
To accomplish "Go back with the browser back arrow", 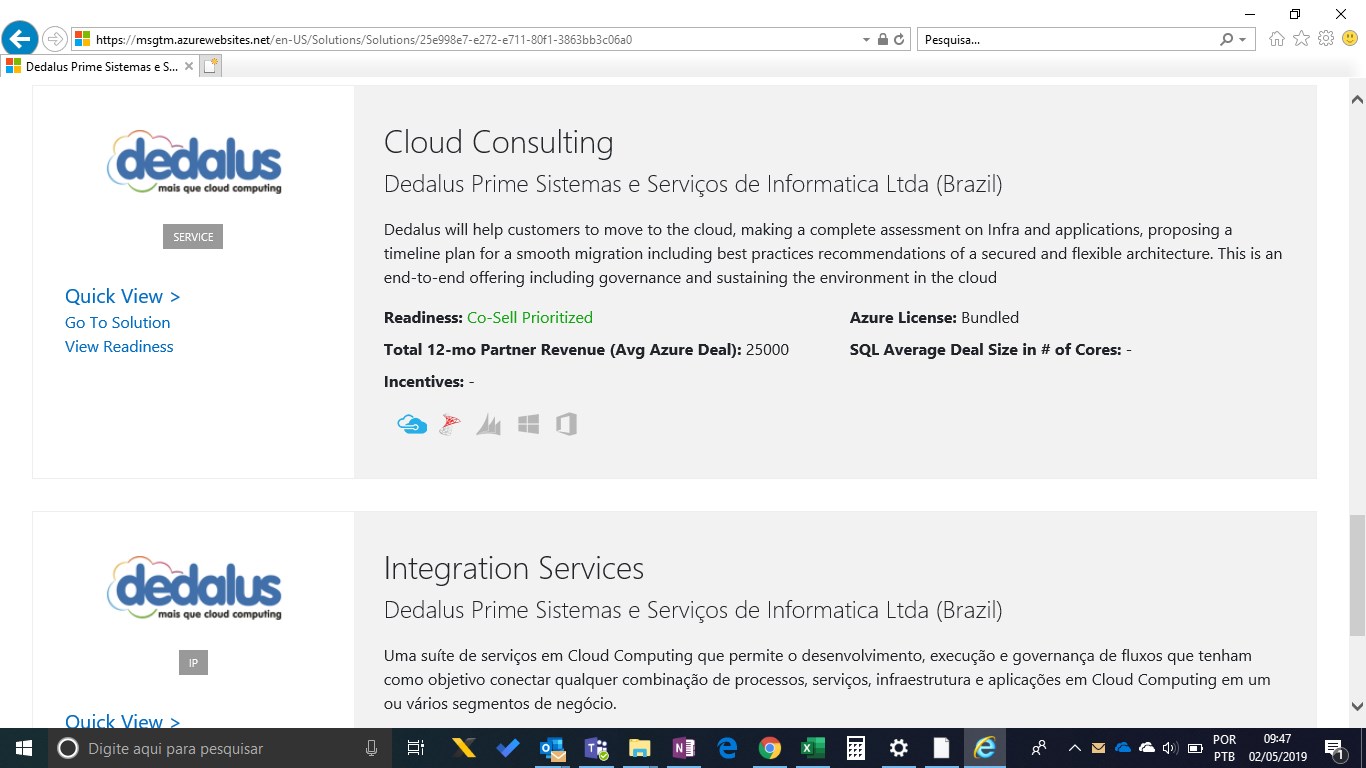I will click(x=20, y=39).
